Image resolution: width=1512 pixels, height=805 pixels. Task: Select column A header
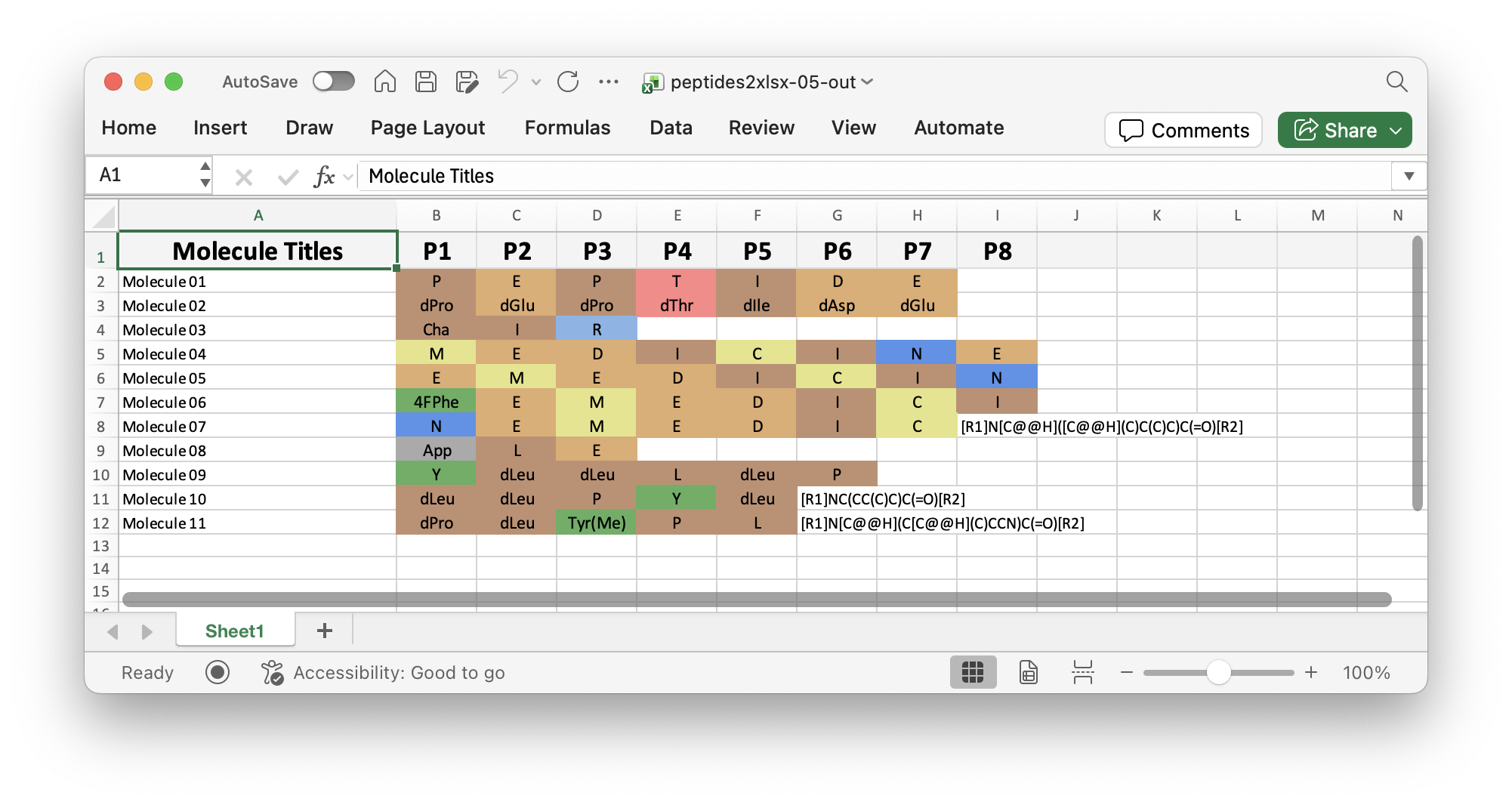click(258, 216)
